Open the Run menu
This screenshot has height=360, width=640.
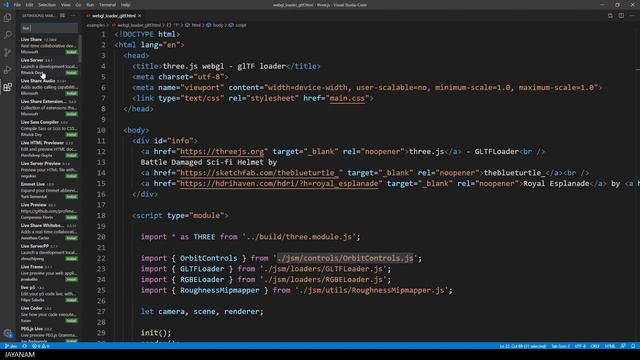[90, 5]
